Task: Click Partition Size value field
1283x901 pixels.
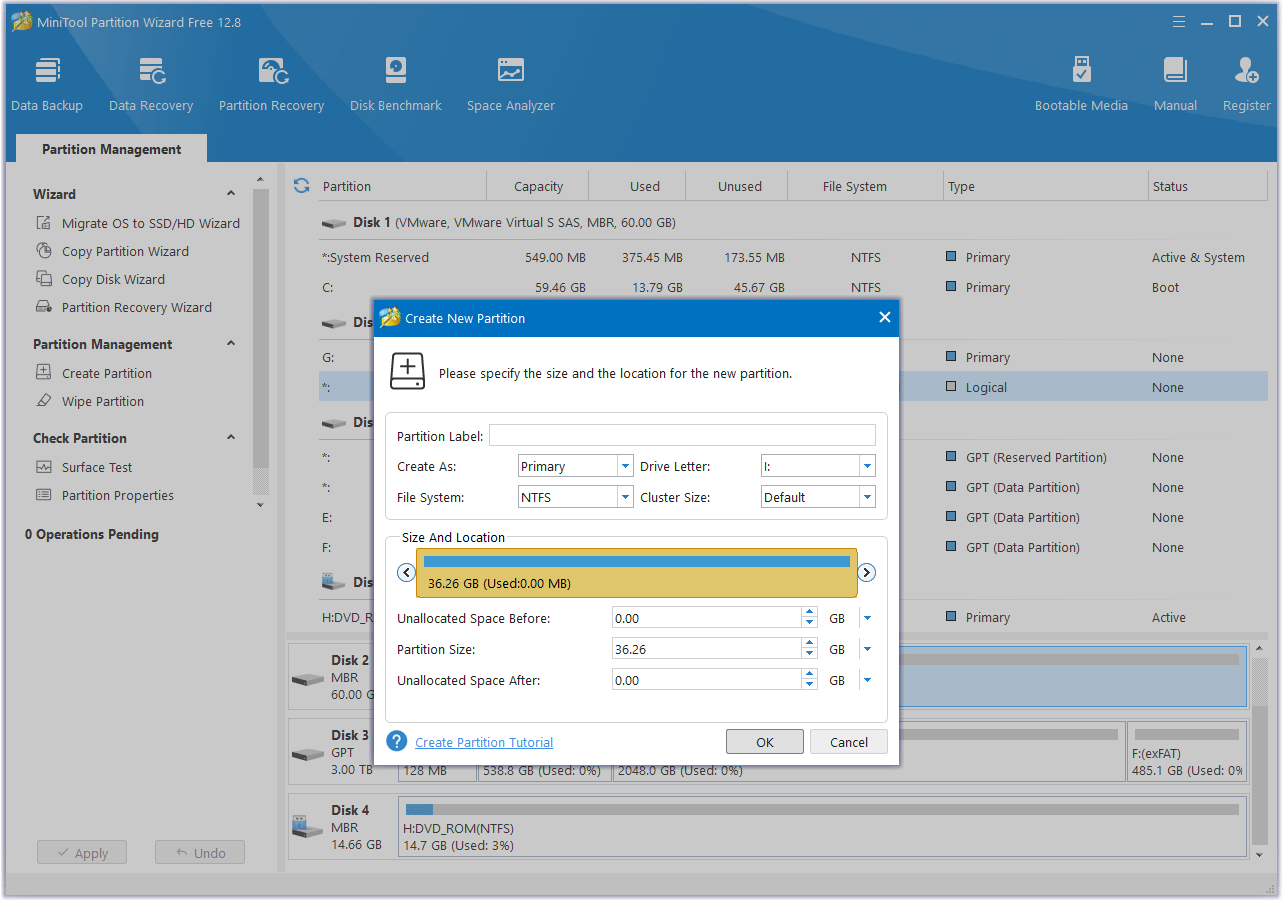Action: pyautogui.click(x=707, y=649)
